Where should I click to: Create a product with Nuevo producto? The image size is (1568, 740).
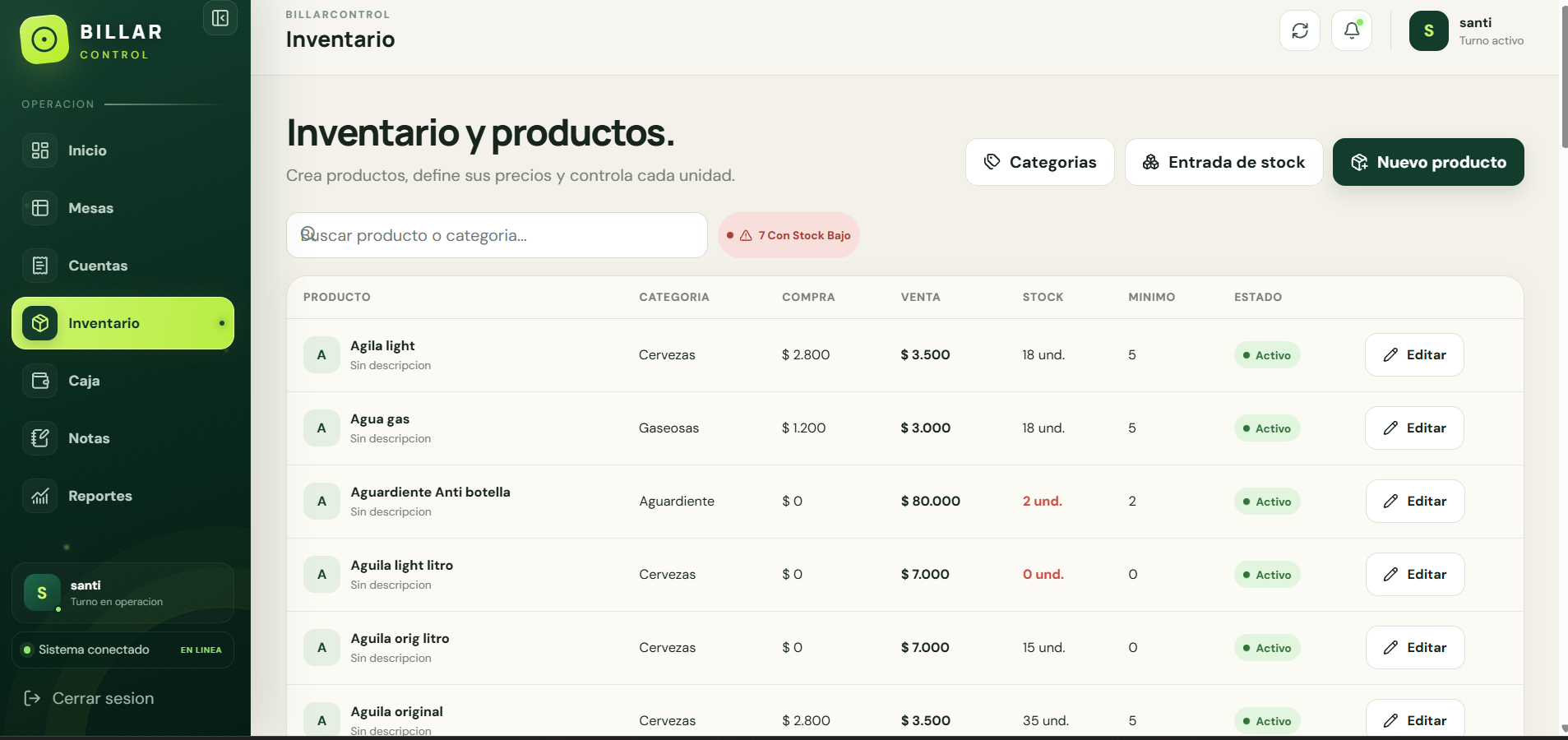[1428, 162]
